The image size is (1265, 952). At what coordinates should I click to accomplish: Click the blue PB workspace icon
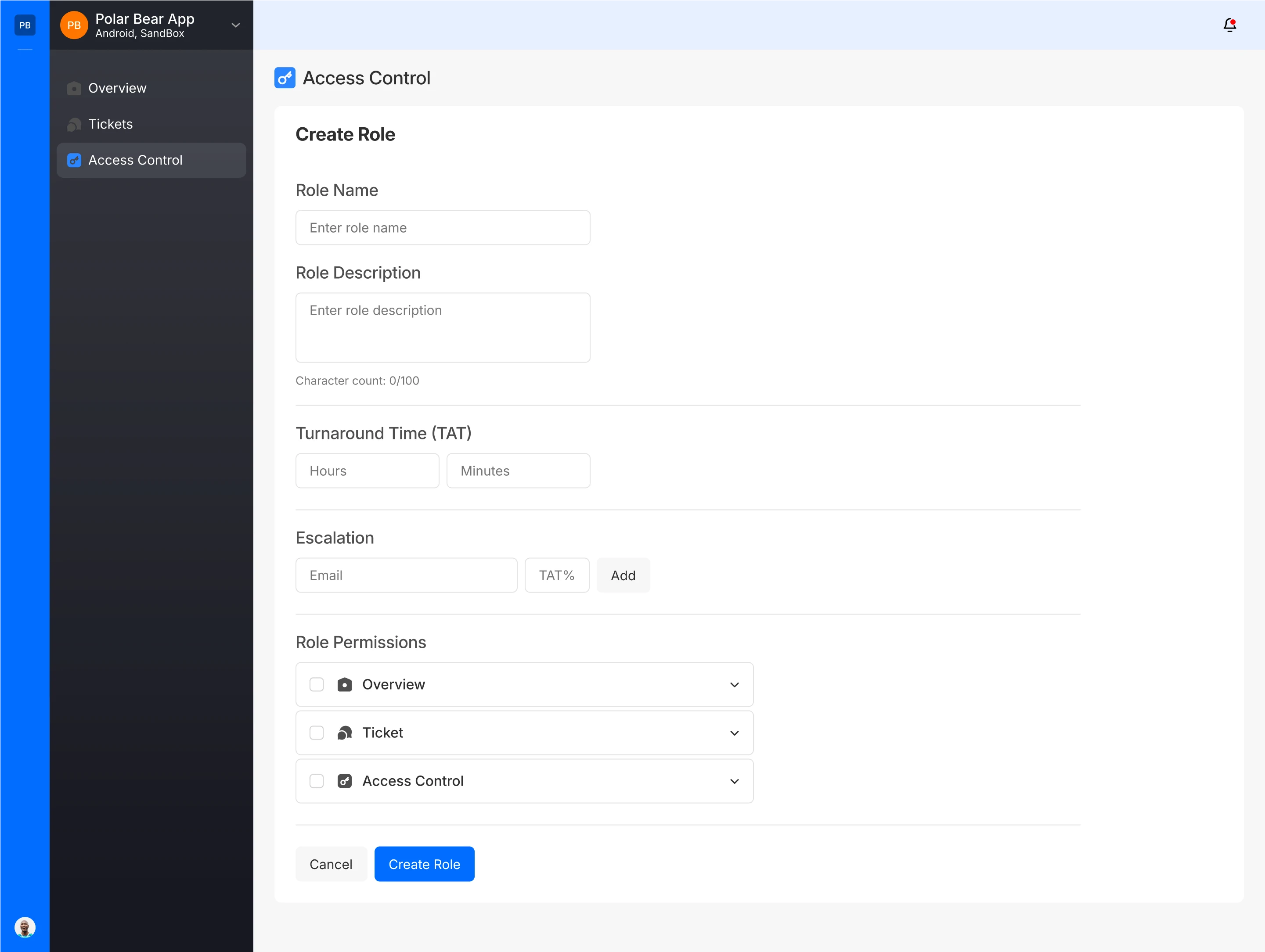[x=25, y=25]
